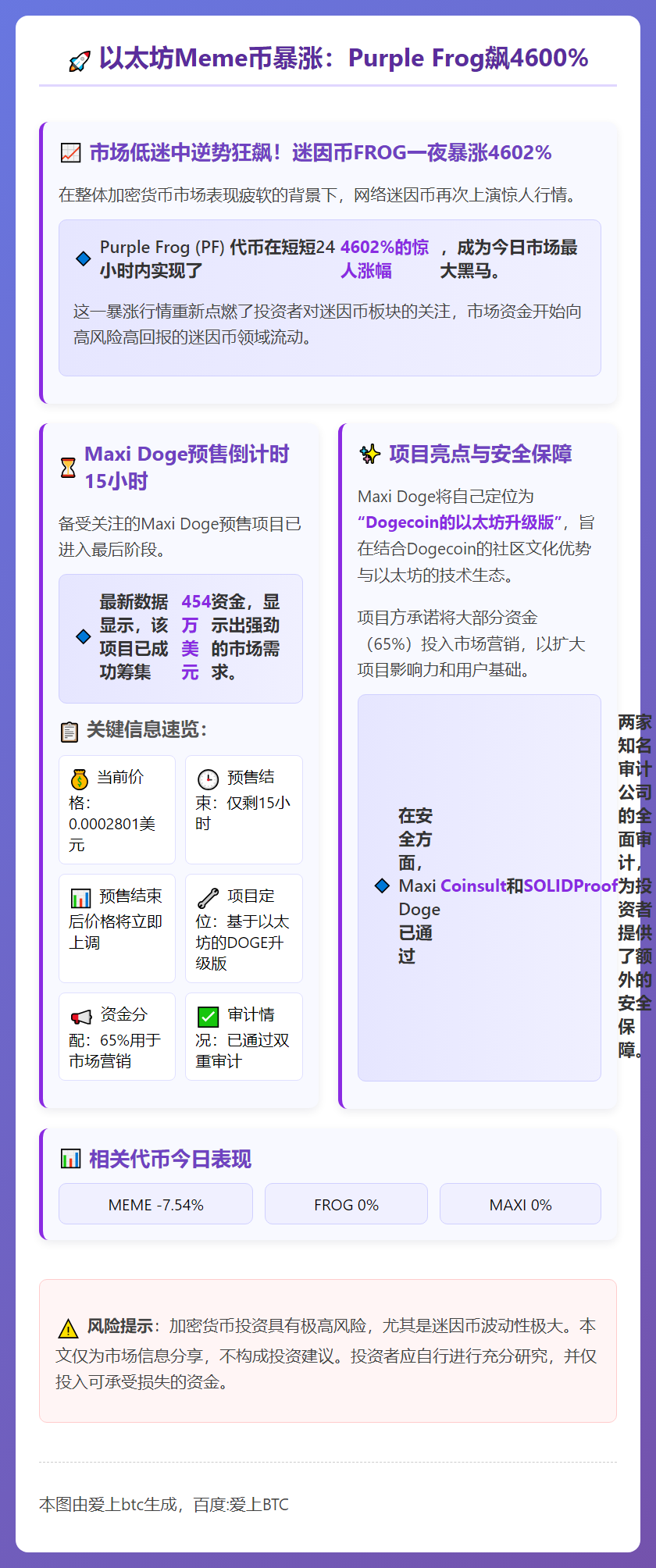Click the blue diamond beside 在安全方面

coord(382,886)
